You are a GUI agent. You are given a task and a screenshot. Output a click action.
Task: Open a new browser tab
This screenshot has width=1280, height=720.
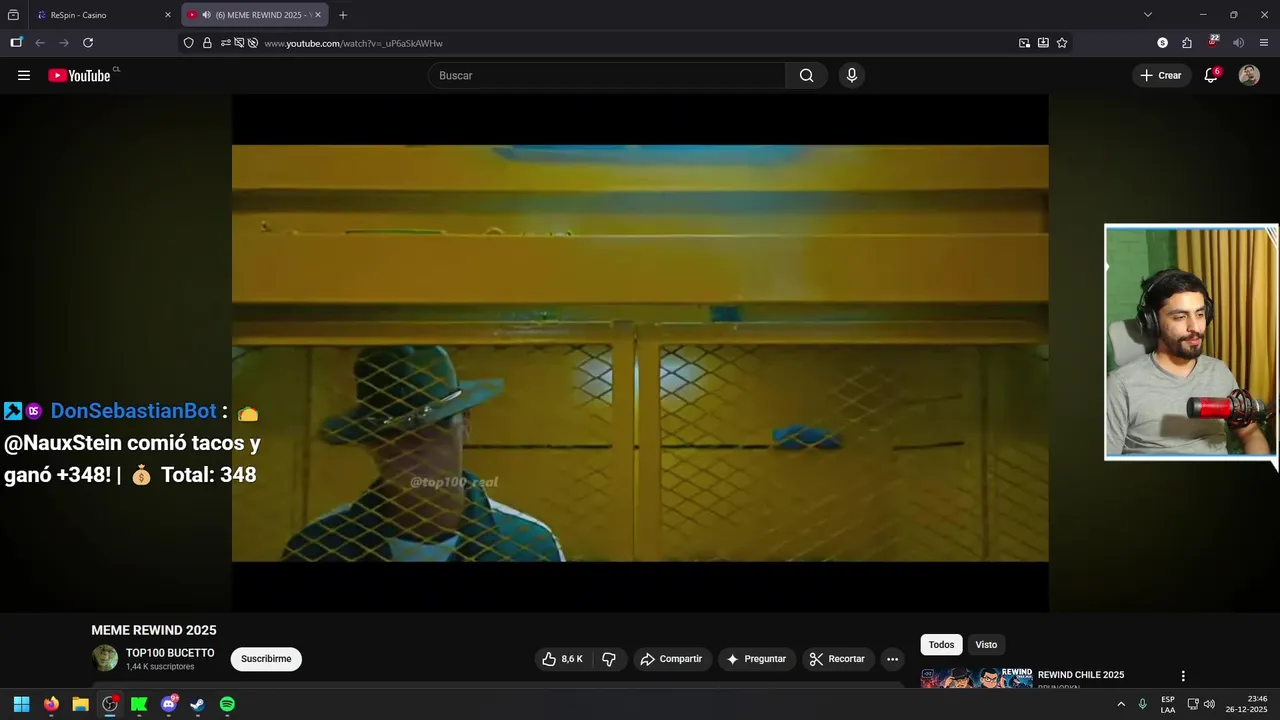[x=343, y=15]
